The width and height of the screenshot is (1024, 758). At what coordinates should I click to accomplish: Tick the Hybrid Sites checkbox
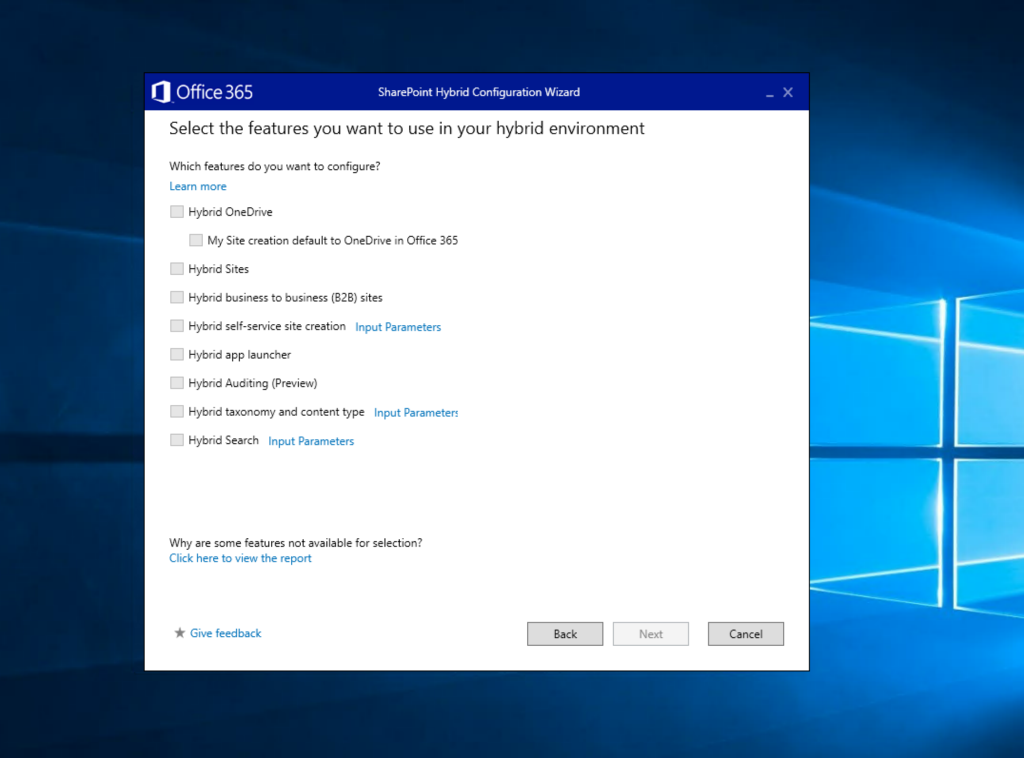(x=176, y=268)
